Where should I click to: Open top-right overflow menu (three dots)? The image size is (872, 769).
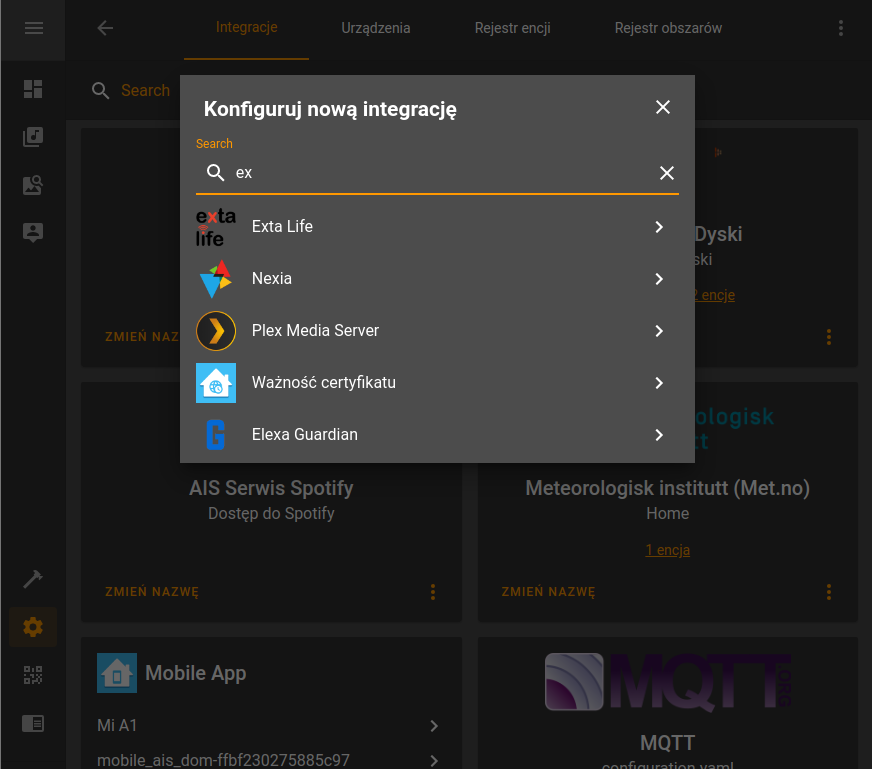[840, 28]
